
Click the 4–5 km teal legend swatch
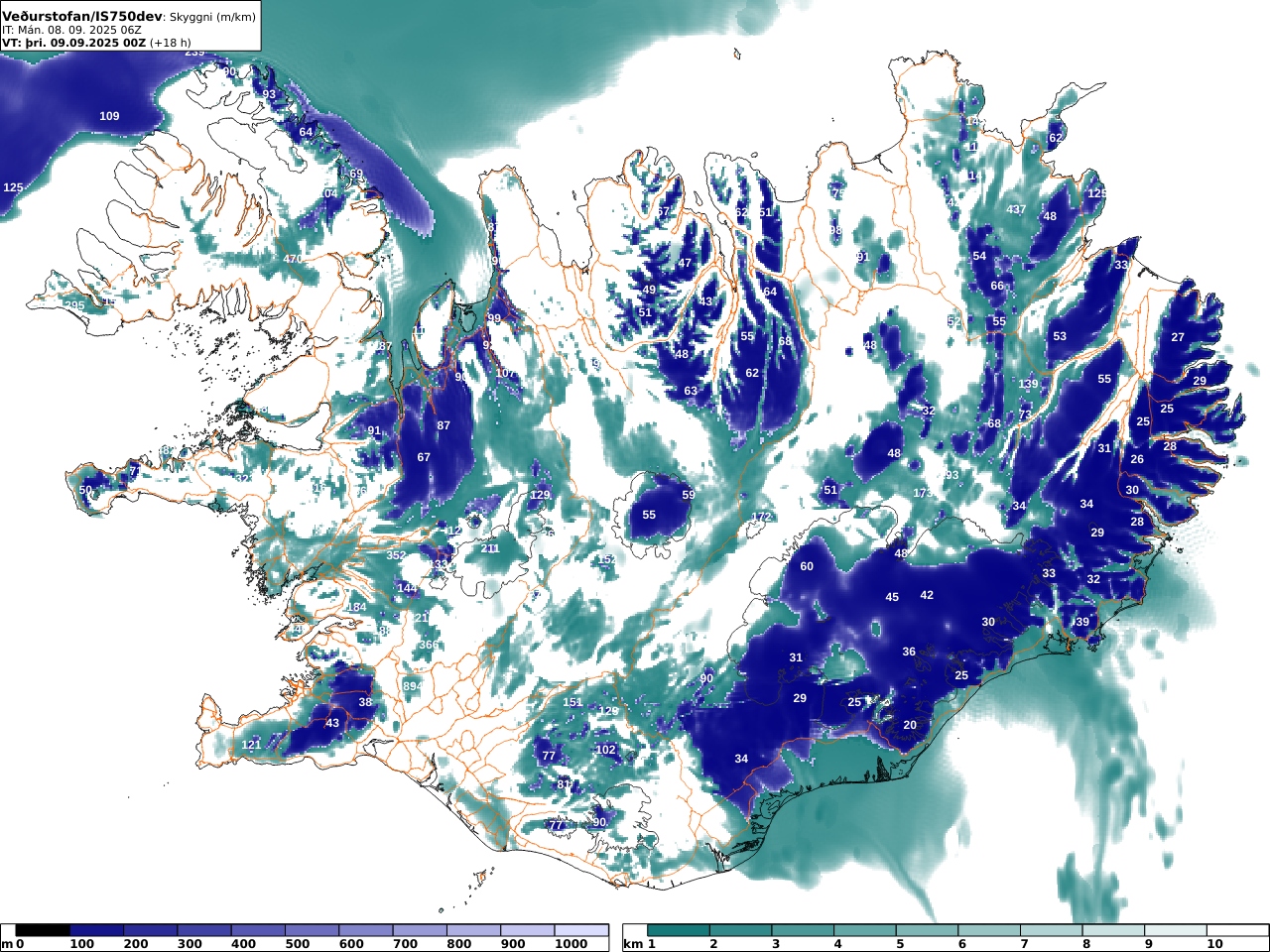coord(865,930)
